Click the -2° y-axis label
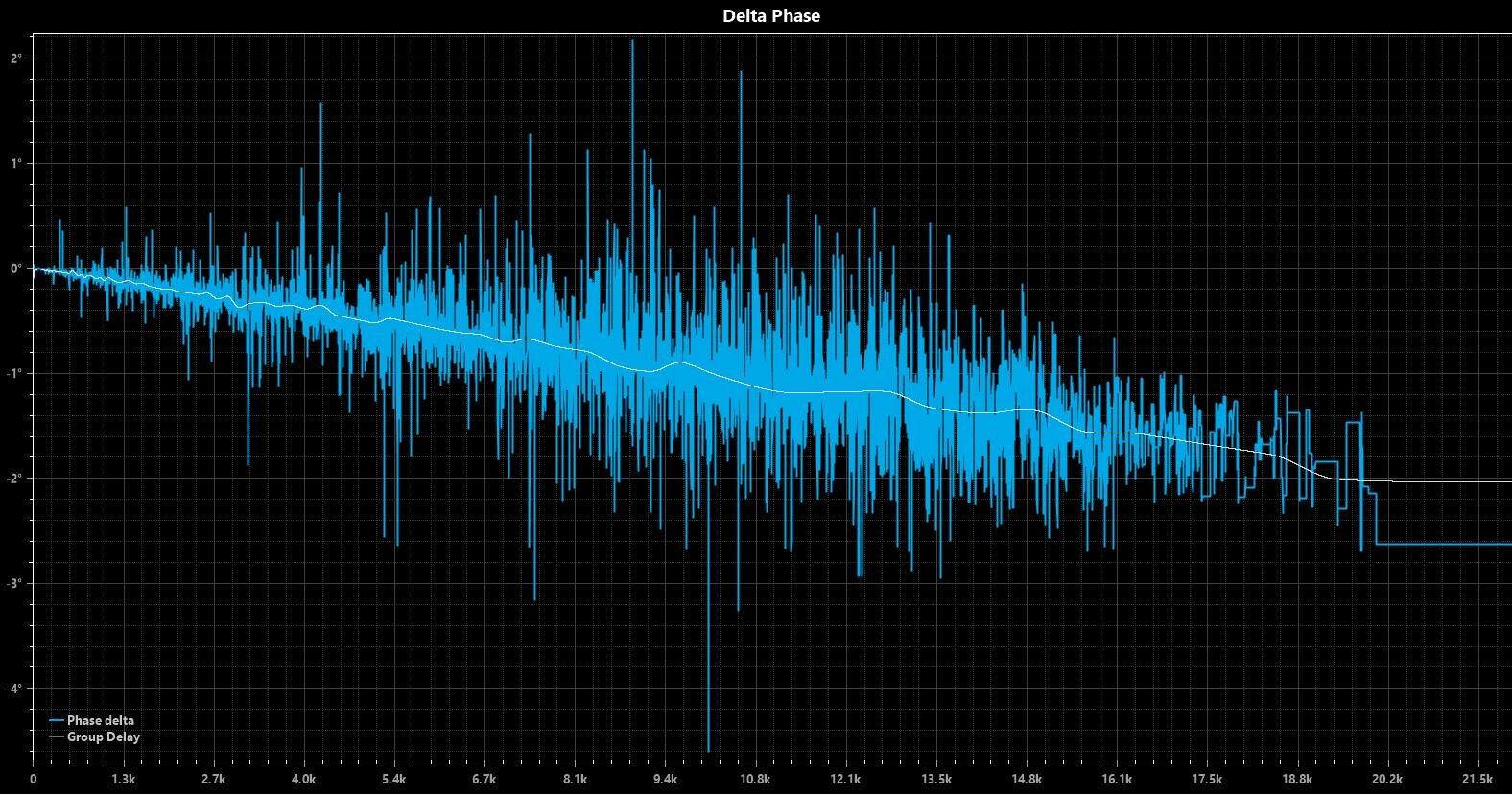 pyautogui.click(x=14, y=479)
